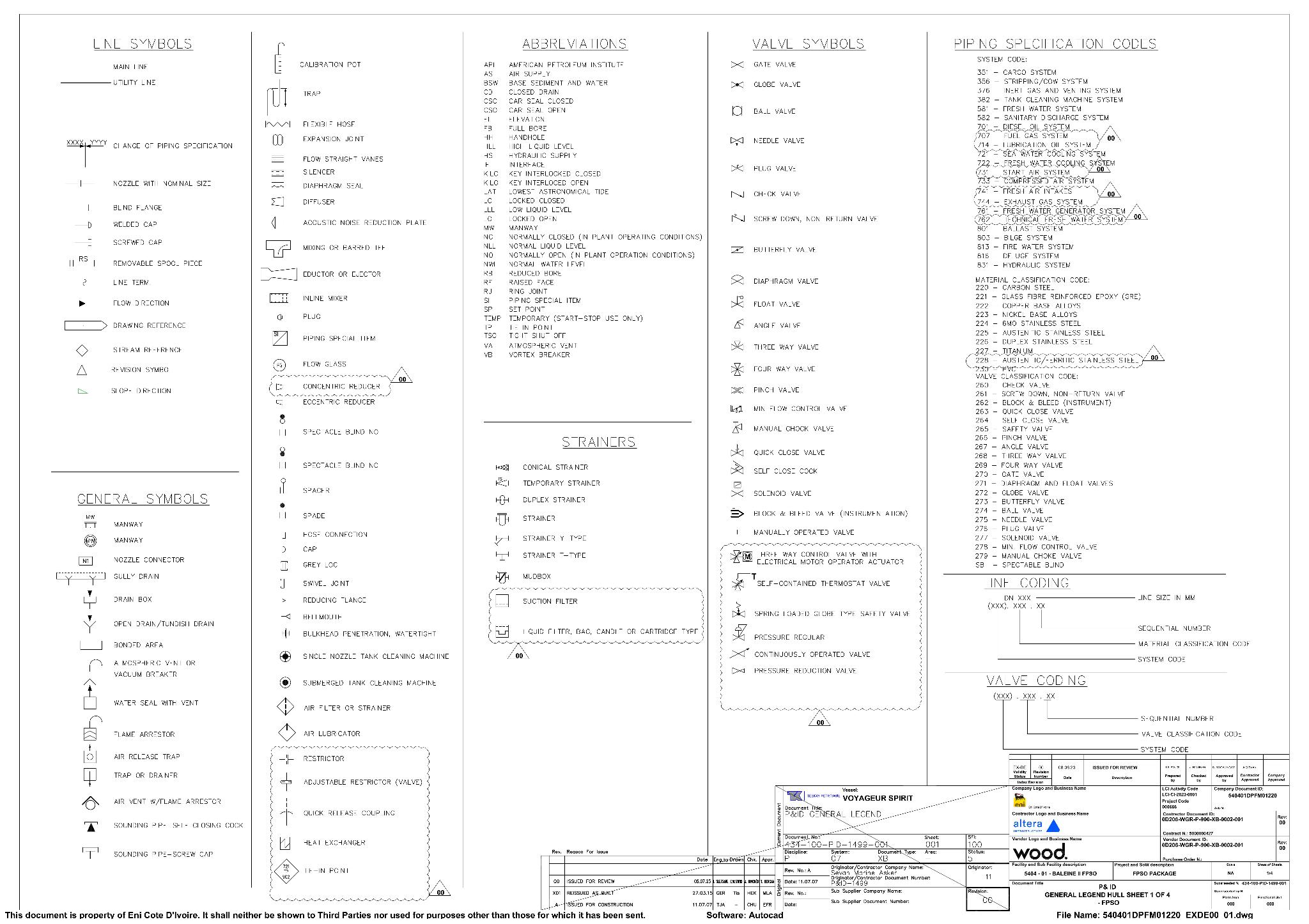
Task: Click '227 - TITANIUM' material code
Action: pyautogui.click(x=1004, y=351)
